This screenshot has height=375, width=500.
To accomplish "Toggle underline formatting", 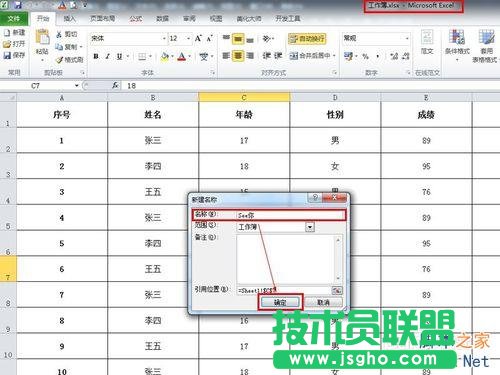I will pos(119,57).
